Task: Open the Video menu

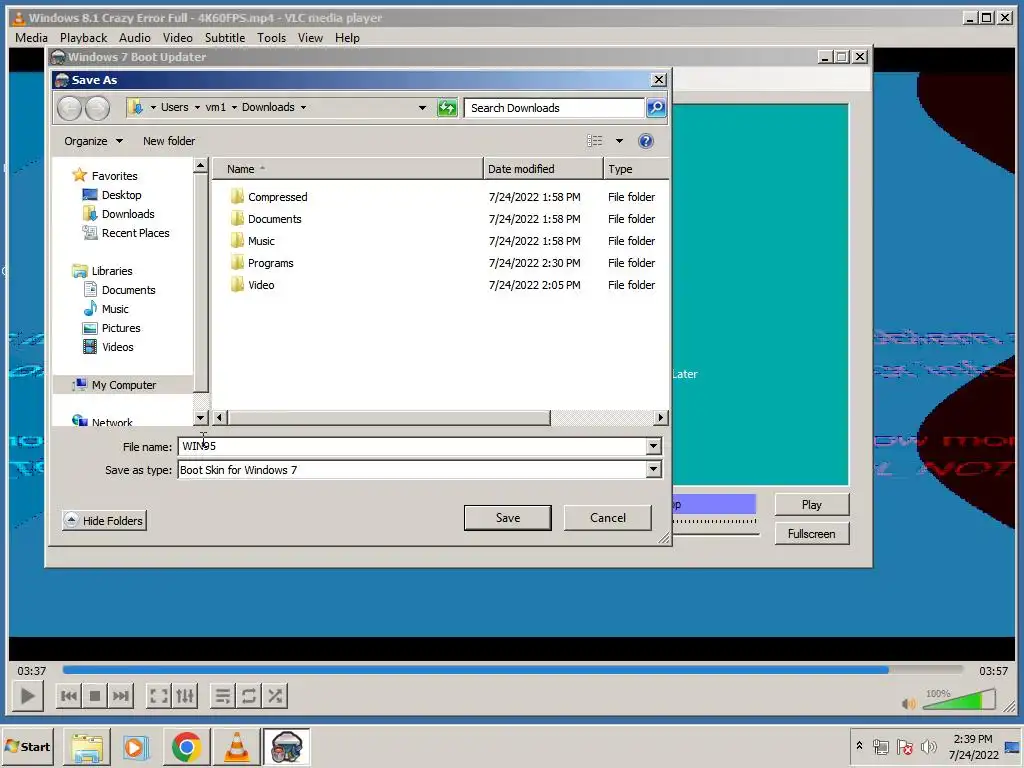Action: (x=178, y=38)
